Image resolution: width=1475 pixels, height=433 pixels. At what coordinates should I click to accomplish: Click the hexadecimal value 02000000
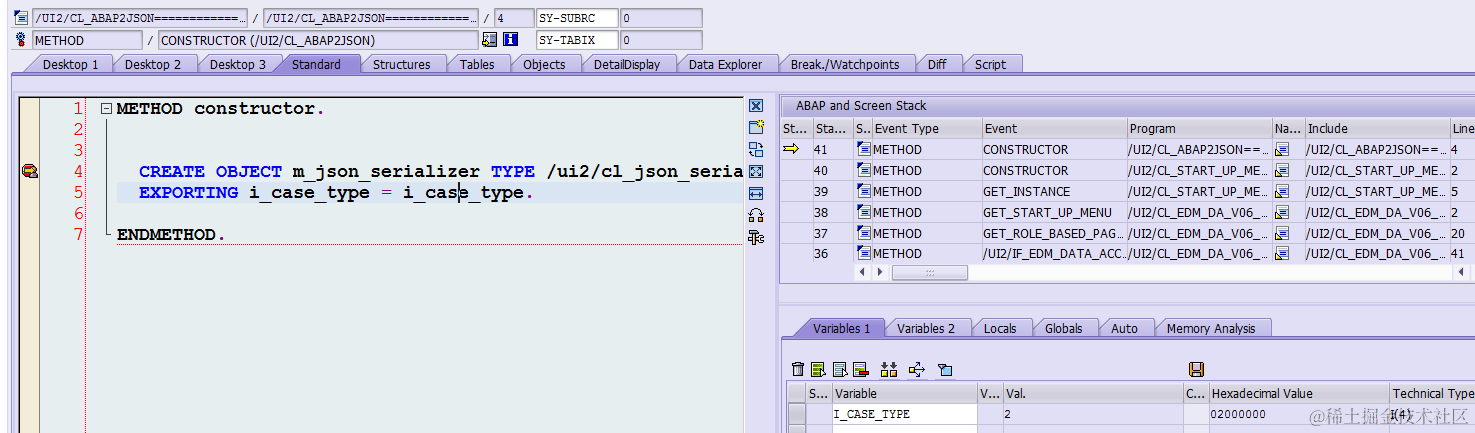[1240, 414]
